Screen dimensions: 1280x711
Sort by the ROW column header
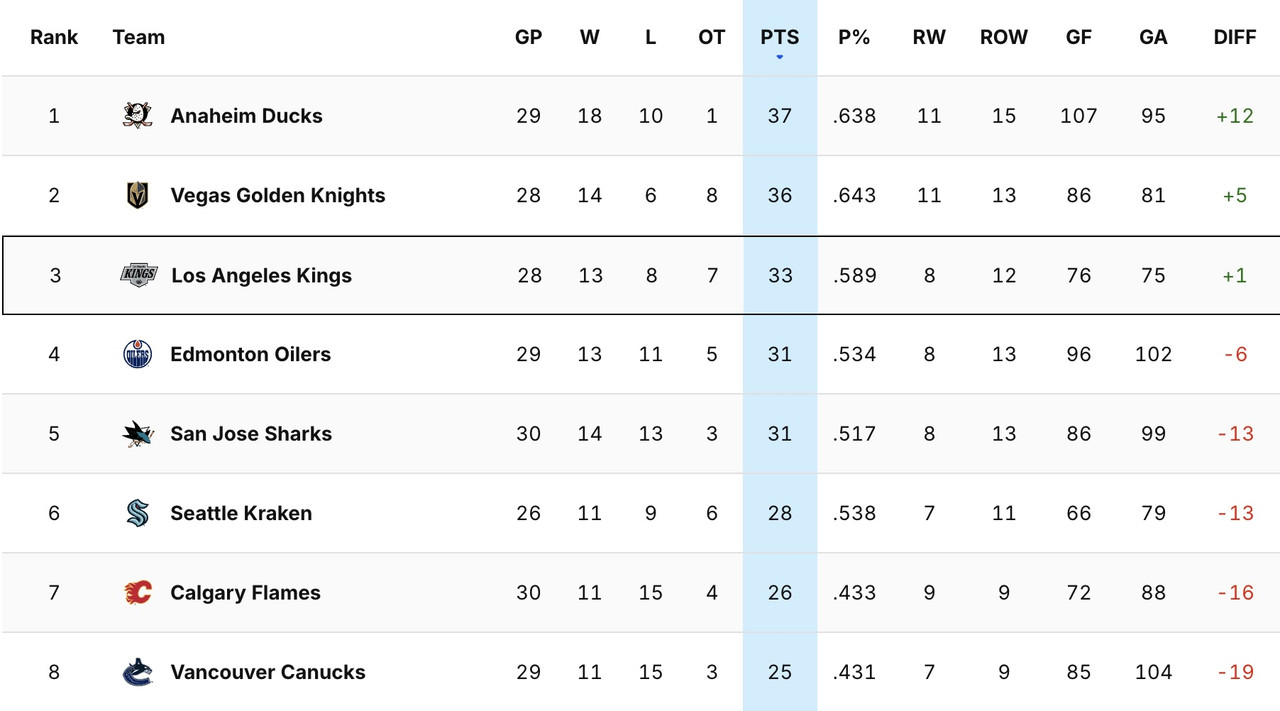1003,37
